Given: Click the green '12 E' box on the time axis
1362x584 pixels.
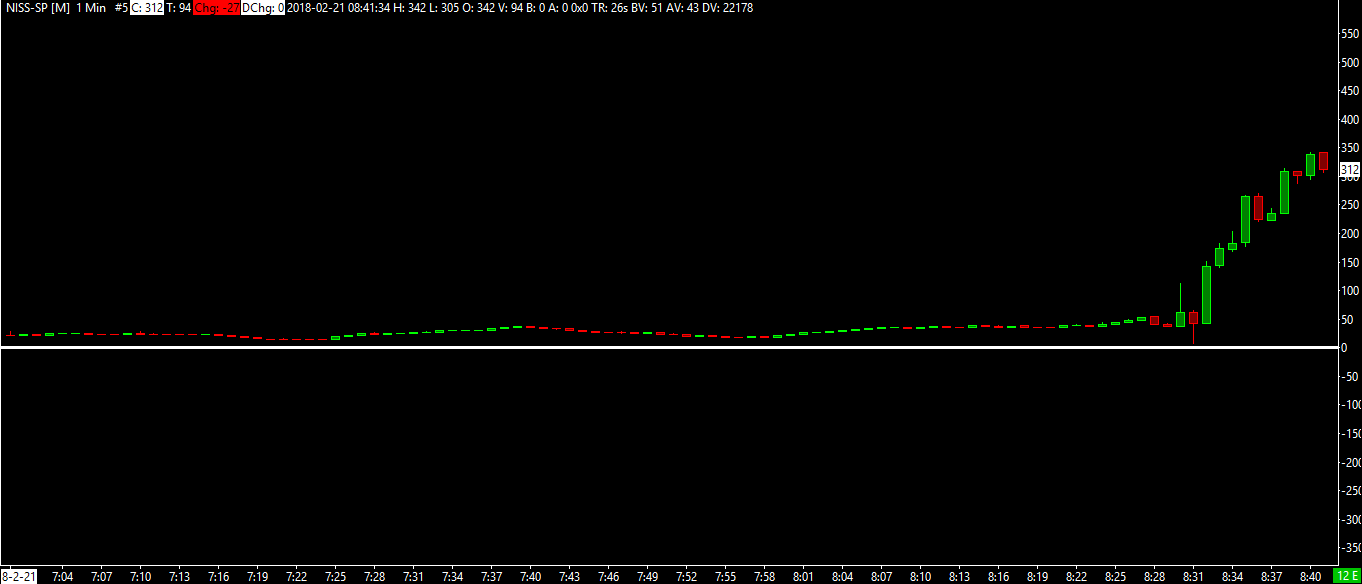Looking at the screenshot, I should pyautogui.click(x=1348, y=576).
